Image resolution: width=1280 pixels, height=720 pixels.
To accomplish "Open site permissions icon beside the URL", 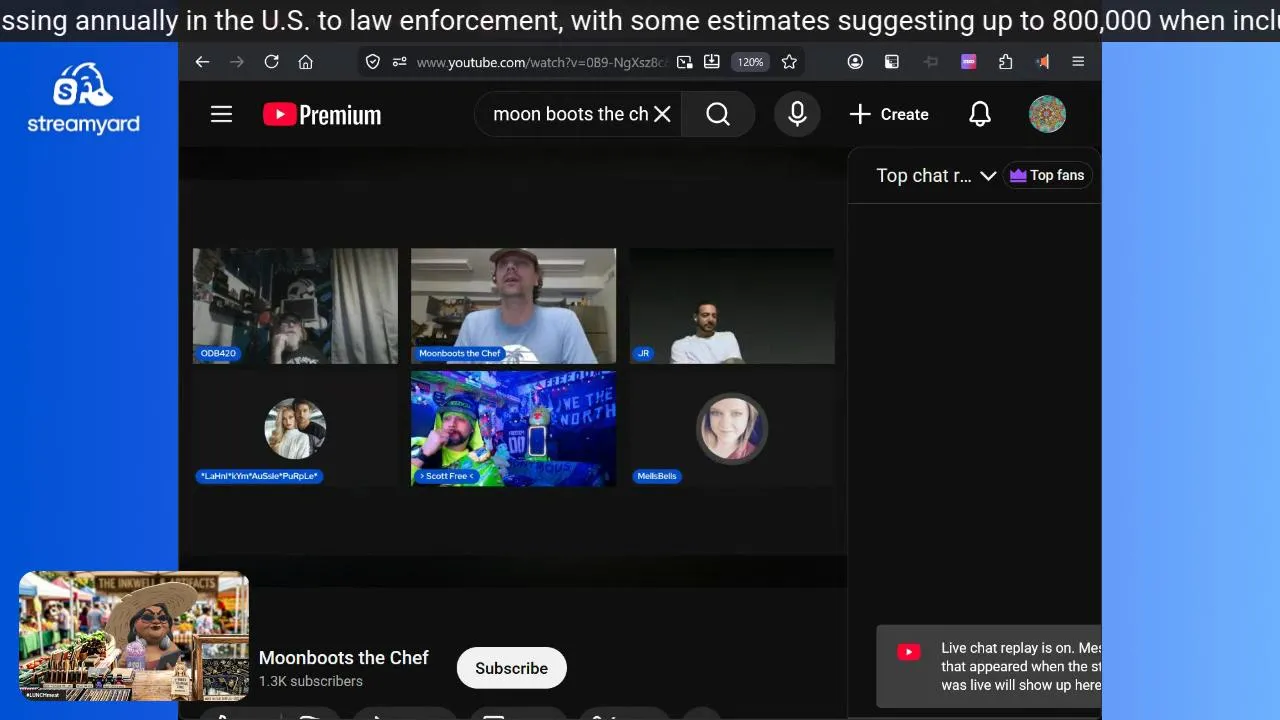I will point(399,62).
